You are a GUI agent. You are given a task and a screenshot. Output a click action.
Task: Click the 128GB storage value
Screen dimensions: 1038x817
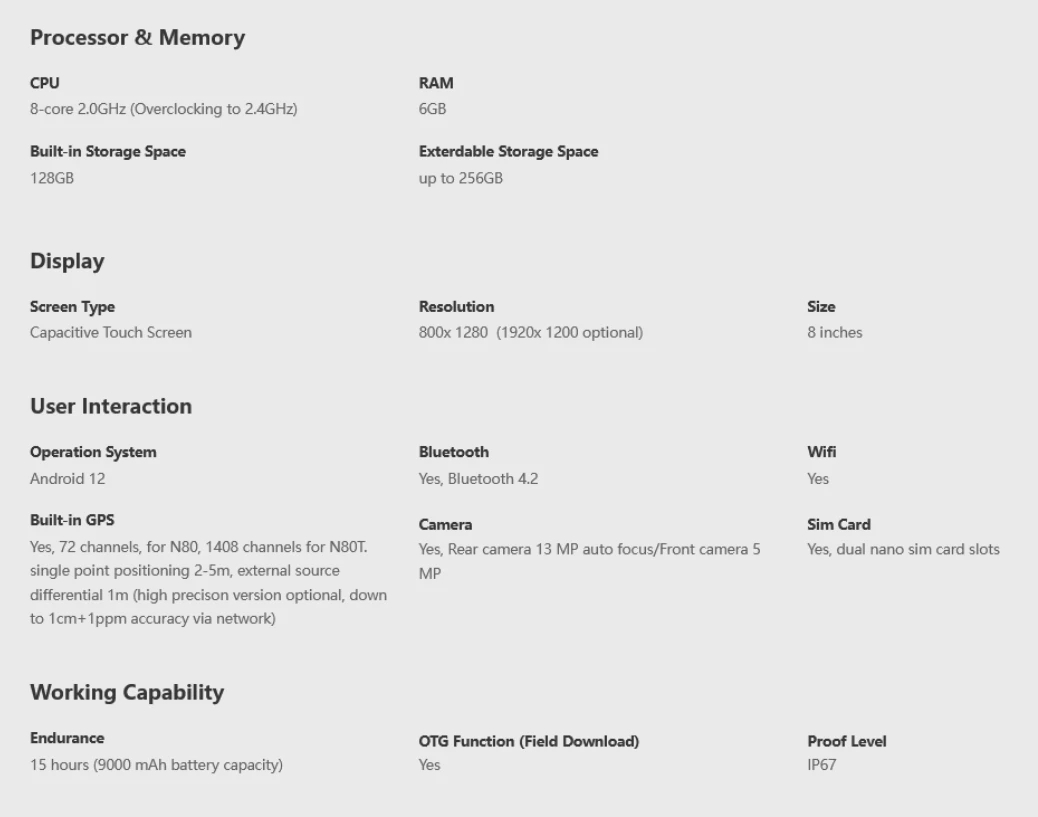52,178
